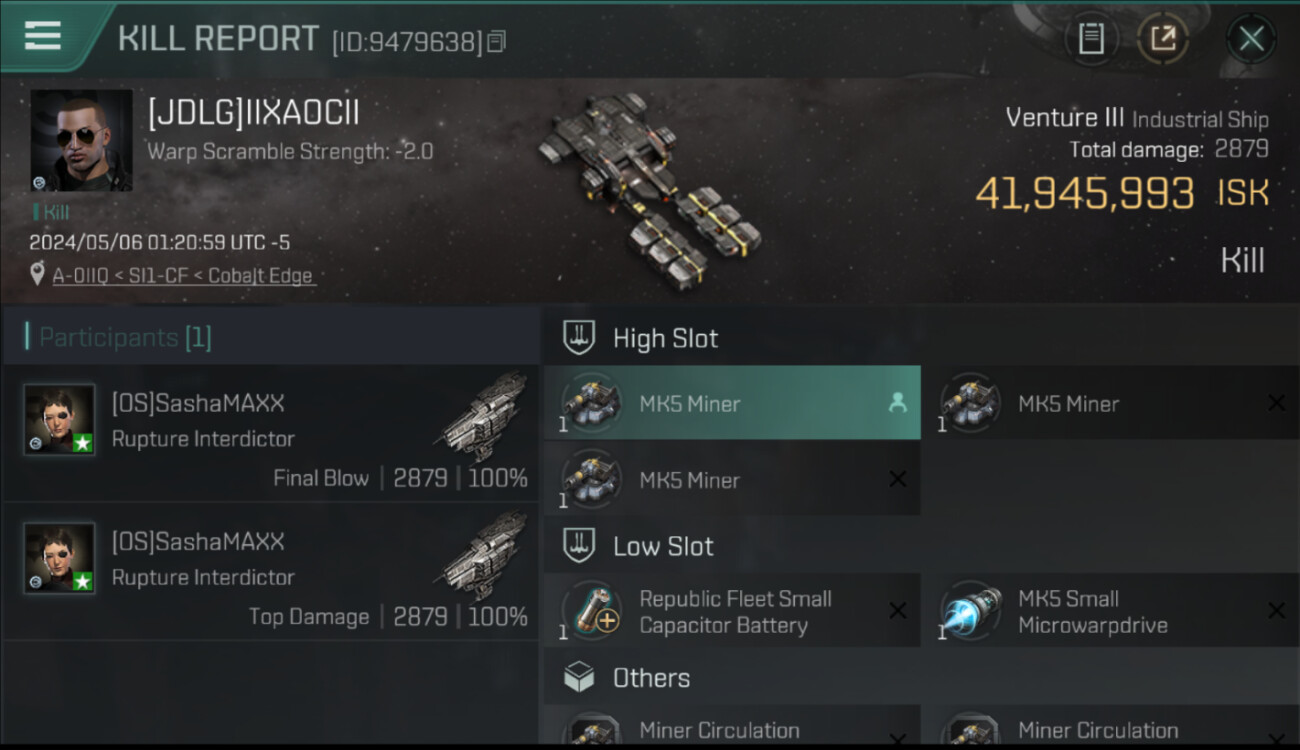1300x750 pixels.
Task: Click MK5 Small Microwarpdrive icon
Action: tap(971, 611)
